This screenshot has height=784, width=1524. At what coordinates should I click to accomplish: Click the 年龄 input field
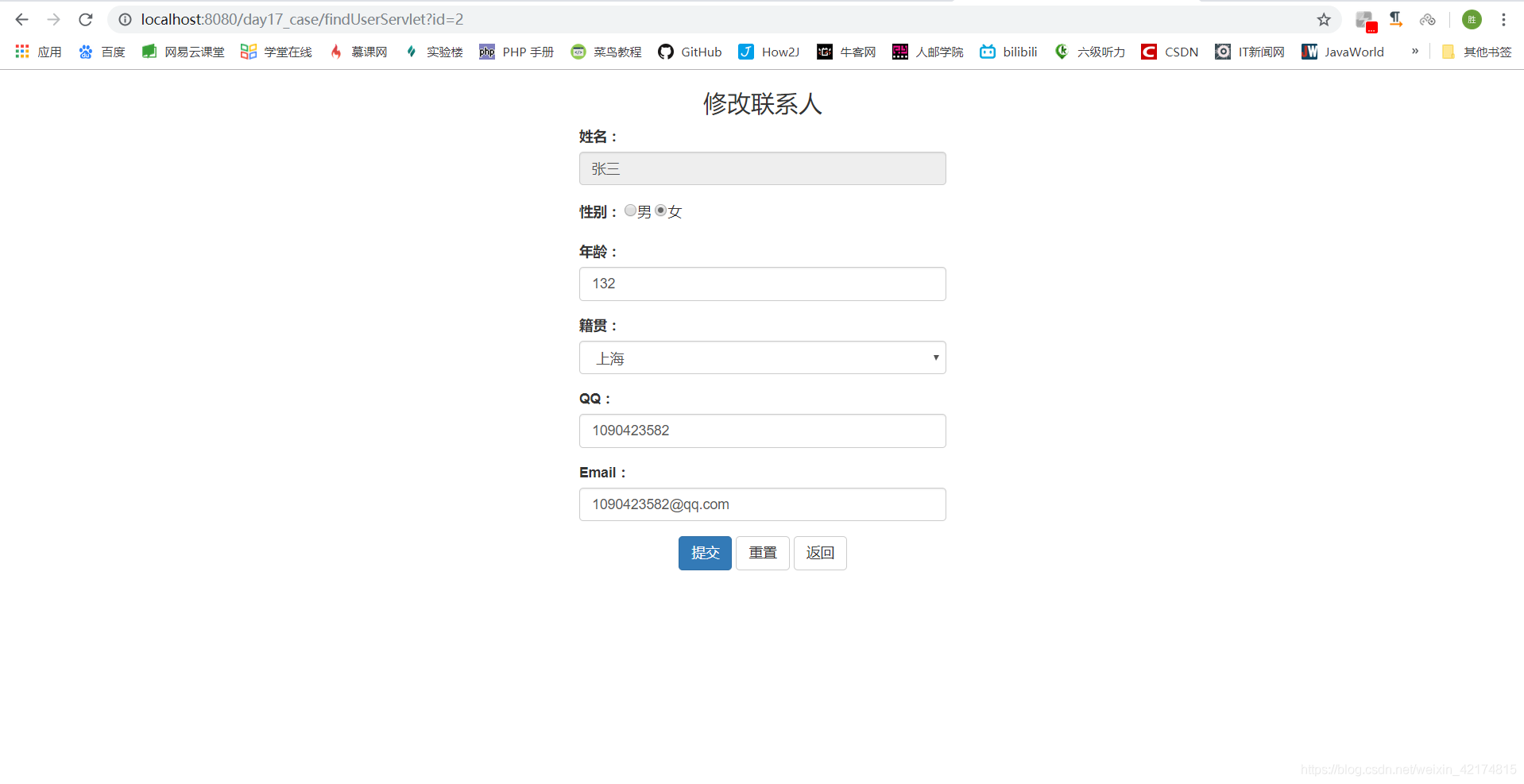point(763,284)
